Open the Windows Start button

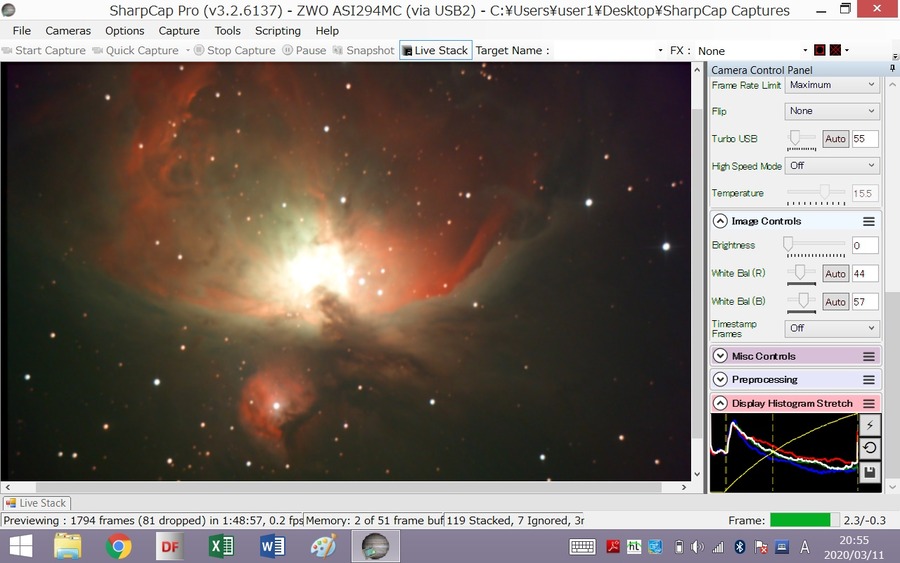click(x=21, y=546)
